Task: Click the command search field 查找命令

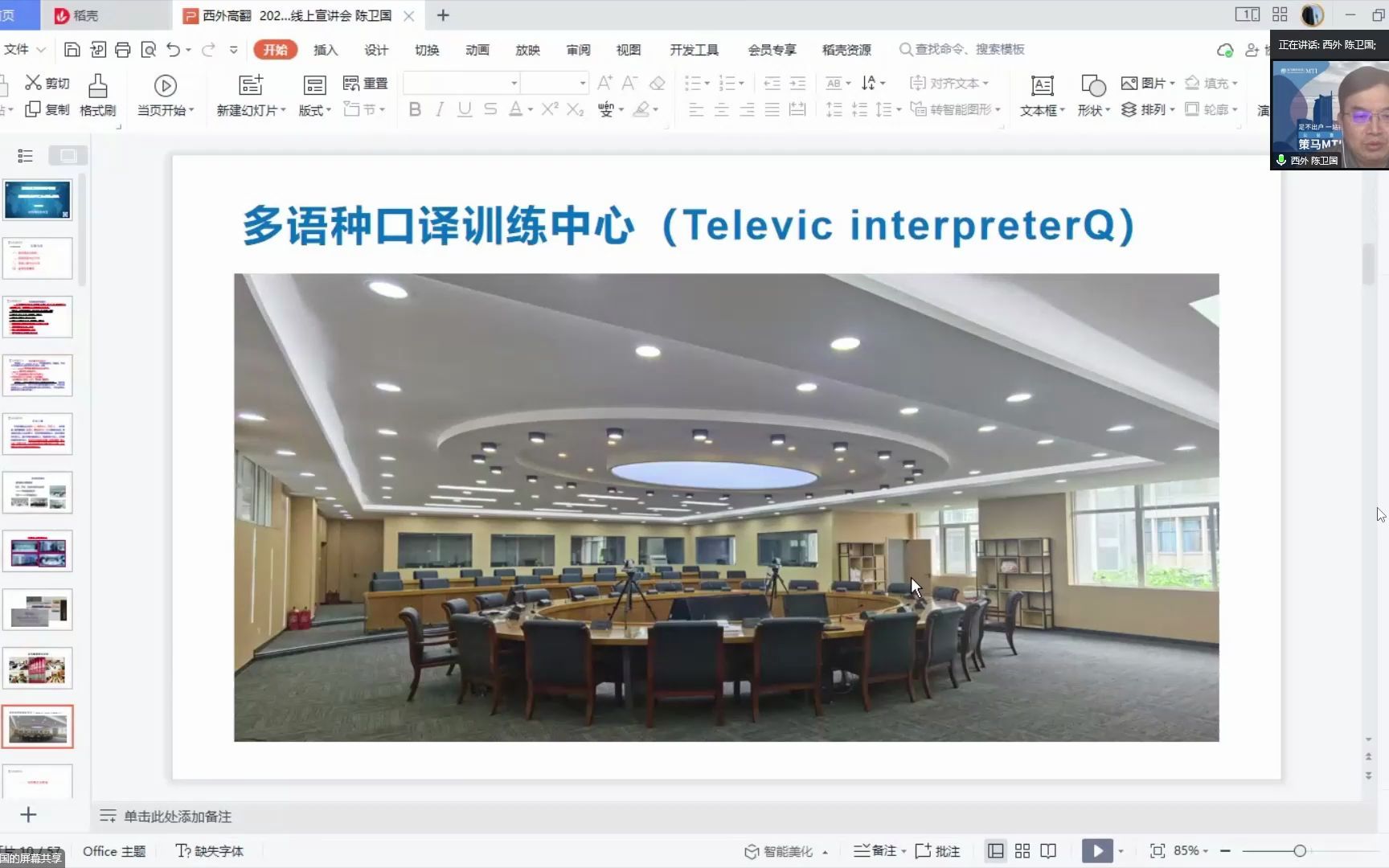Action: click(962, 50)
